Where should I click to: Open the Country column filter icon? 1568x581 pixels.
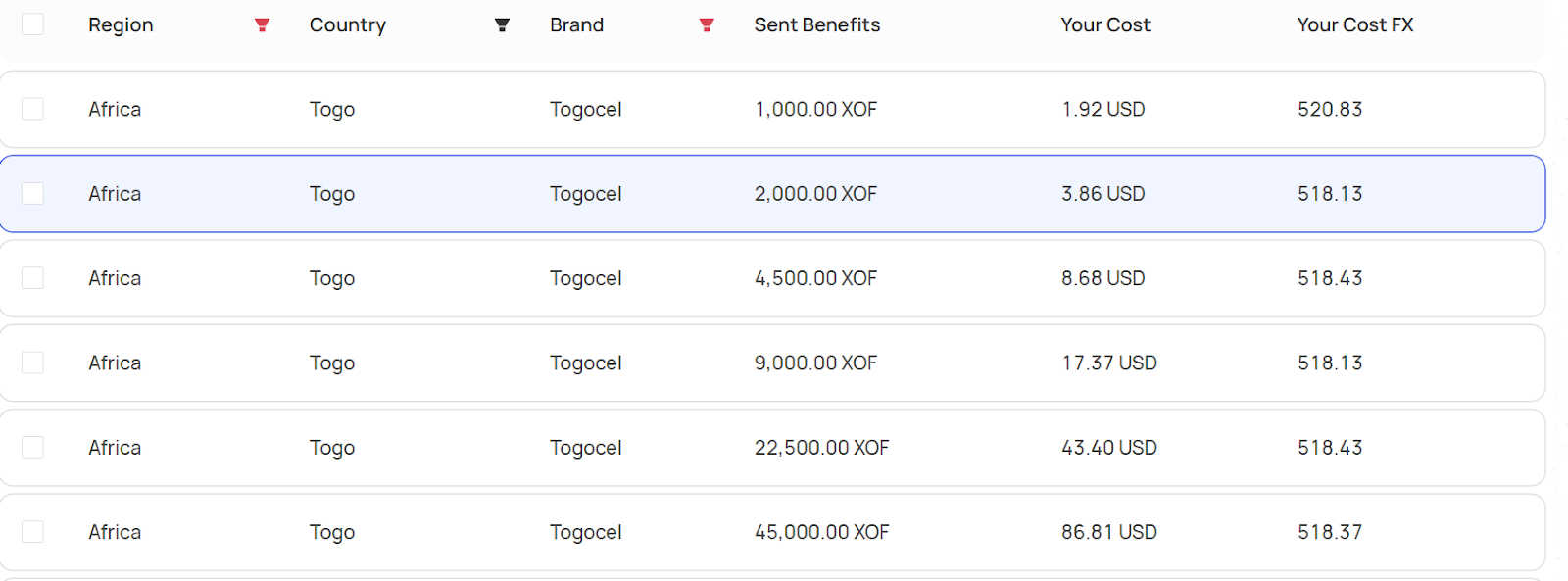click(x=502, y=25)
